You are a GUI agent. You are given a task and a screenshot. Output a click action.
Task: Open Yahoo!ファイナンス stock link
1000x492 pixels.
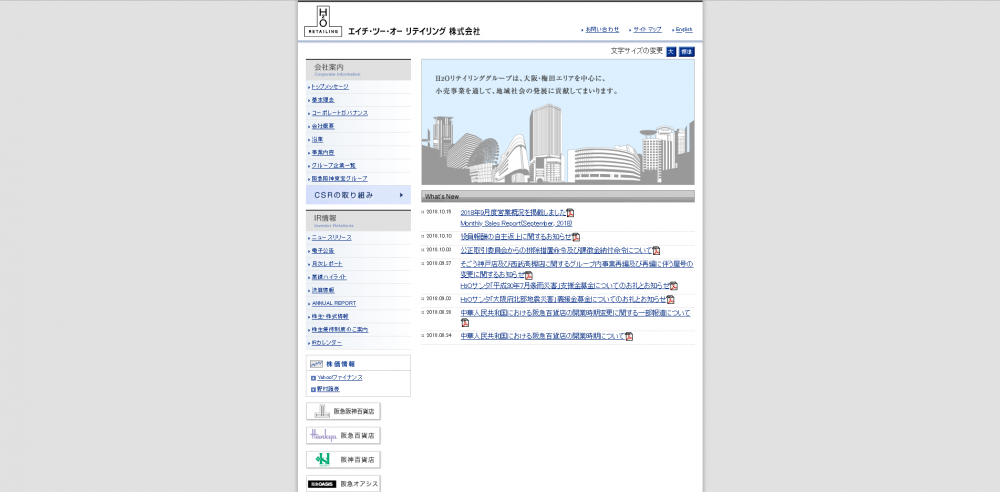pos(339,377)
